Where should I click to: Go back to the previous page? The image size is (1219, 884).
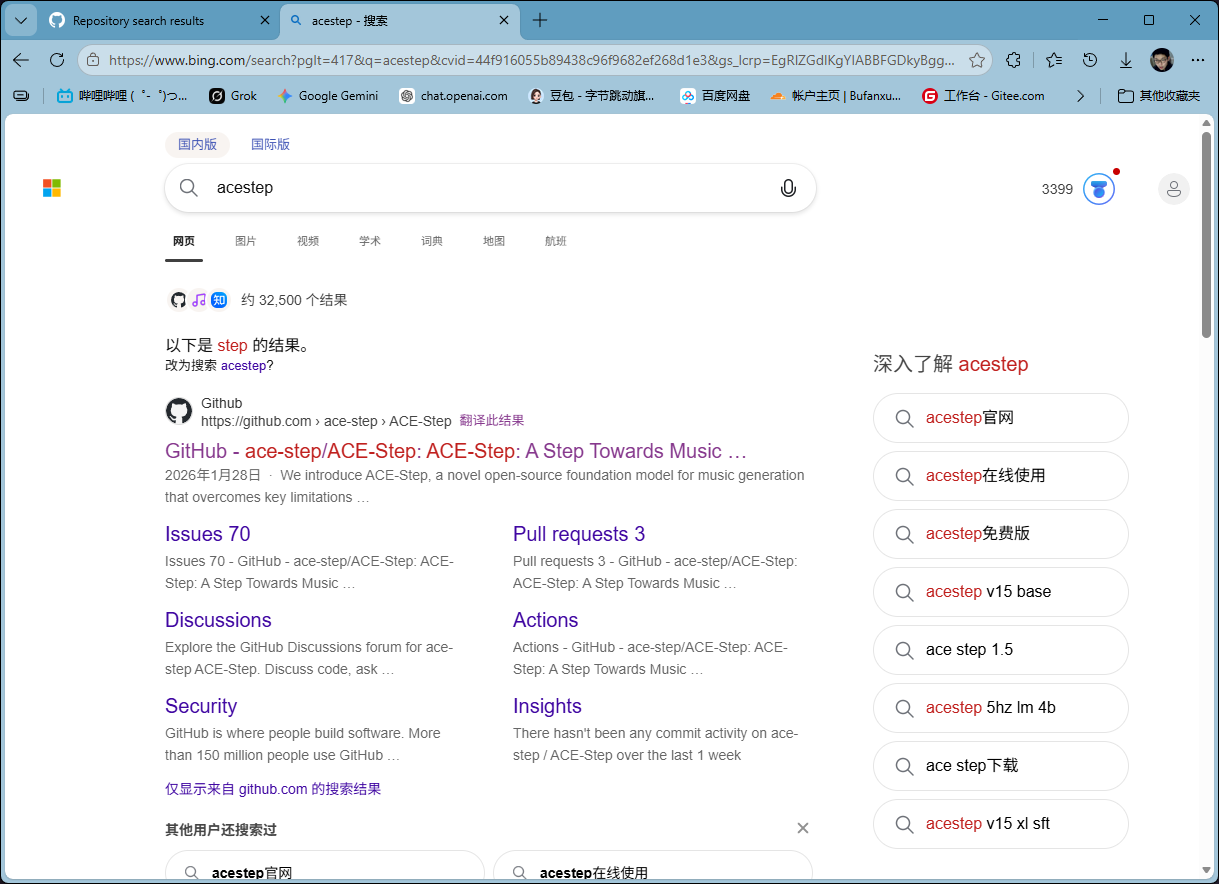point(21,60)
